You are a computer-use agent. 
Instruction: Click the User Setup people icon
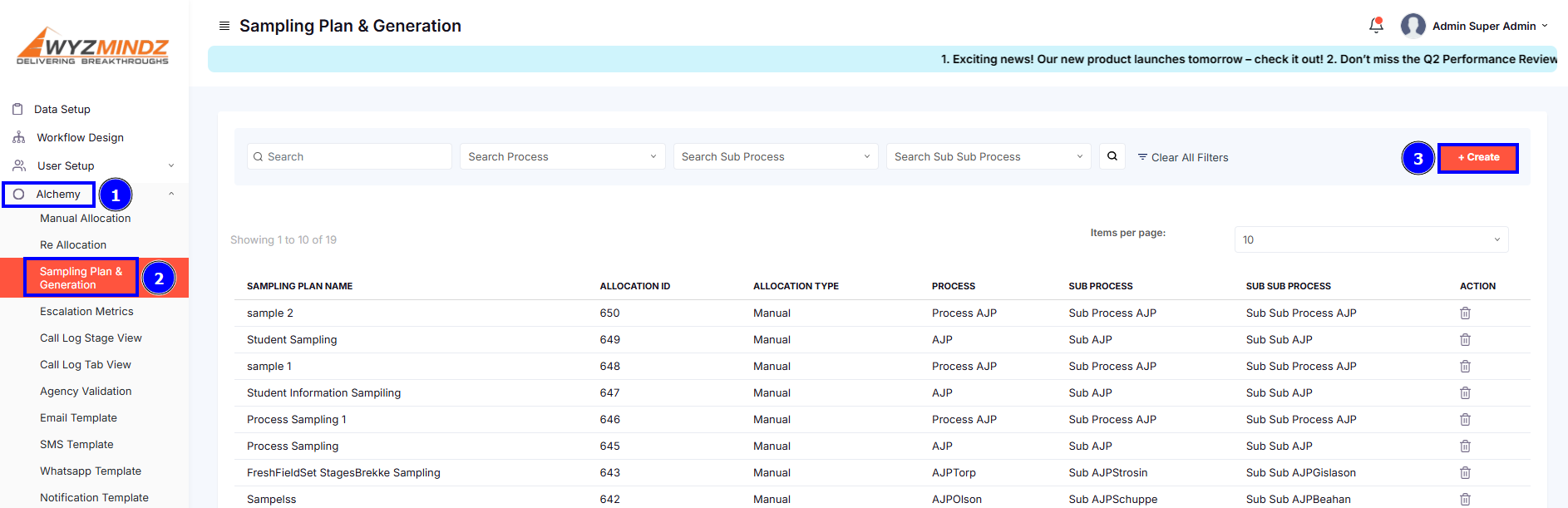pyautogui.click(x=18, y=165)
